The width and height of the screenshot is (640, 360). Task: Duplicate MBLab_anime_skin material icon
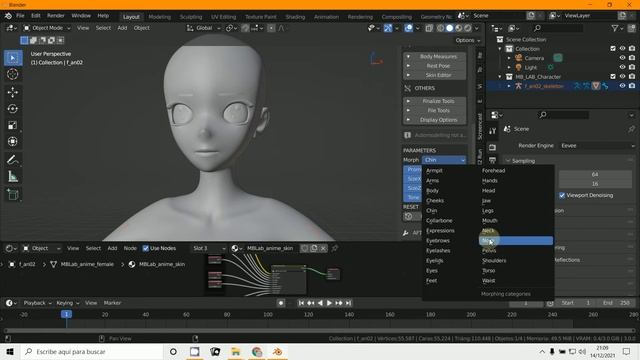(313, 248)
